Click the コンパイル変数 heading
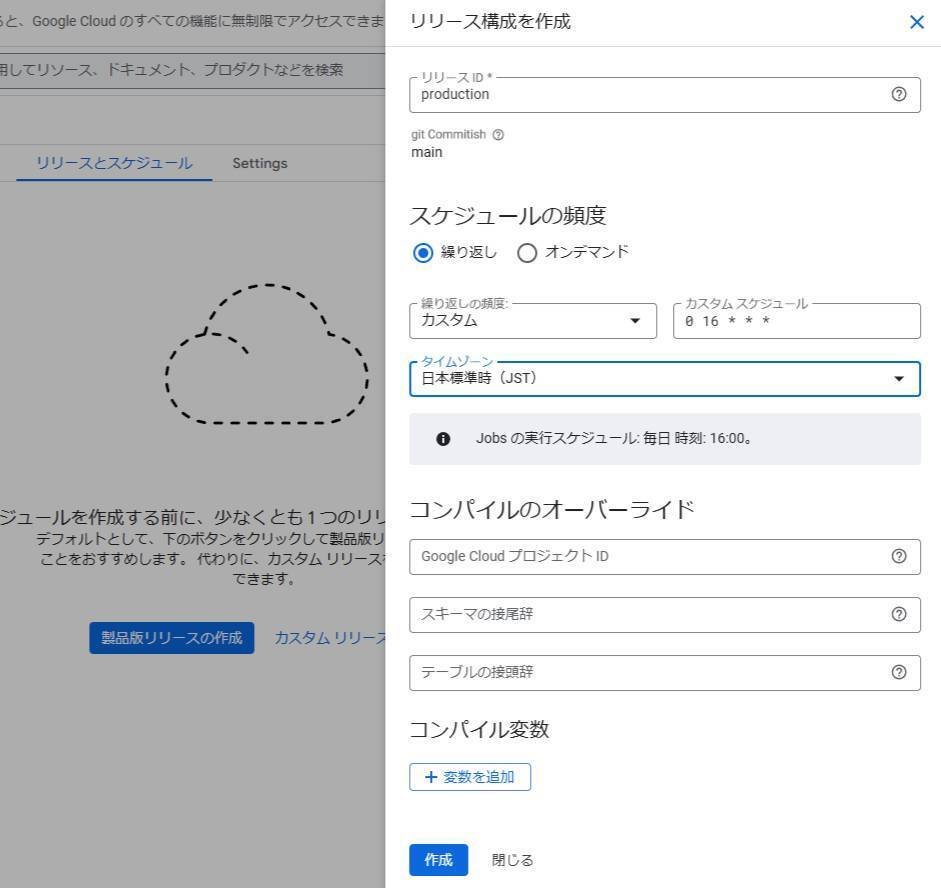Screen dimensions: 941x888 pos(479,730)
